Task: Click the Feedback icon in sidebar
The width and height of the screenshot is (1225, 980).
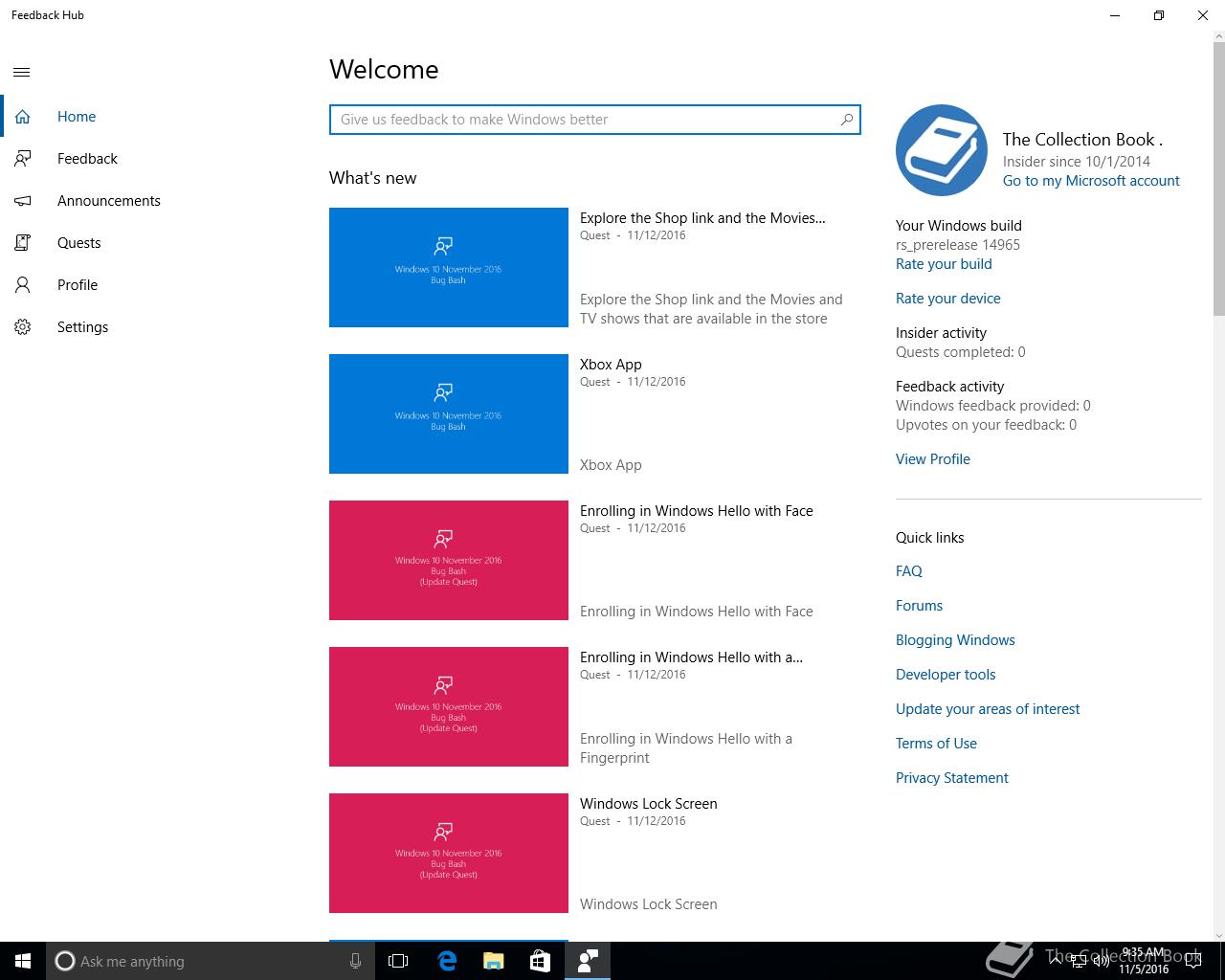Action: pos(22,159)
